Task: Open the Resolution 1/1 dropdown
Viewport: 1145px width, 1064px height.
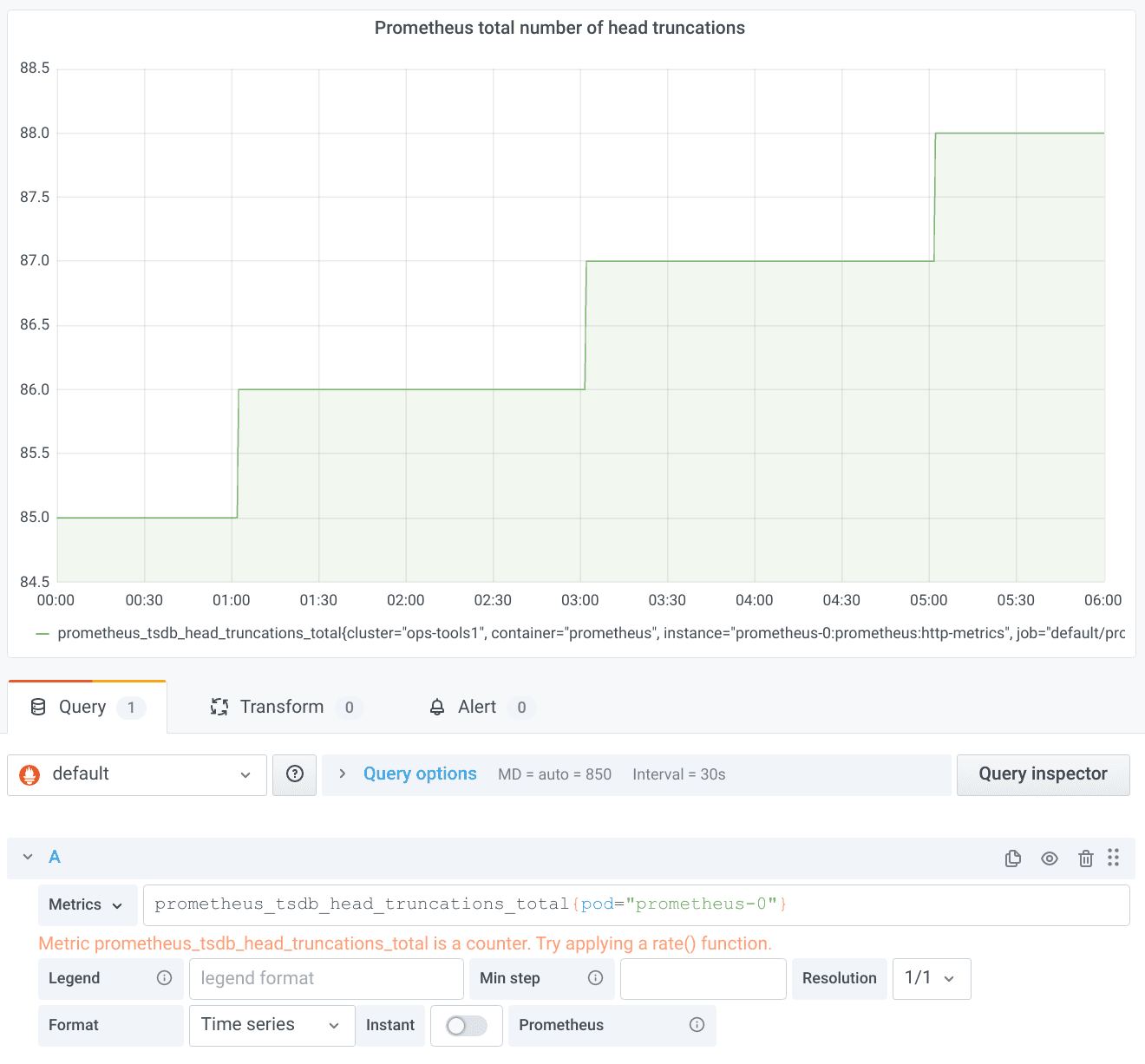Action: 931,979
